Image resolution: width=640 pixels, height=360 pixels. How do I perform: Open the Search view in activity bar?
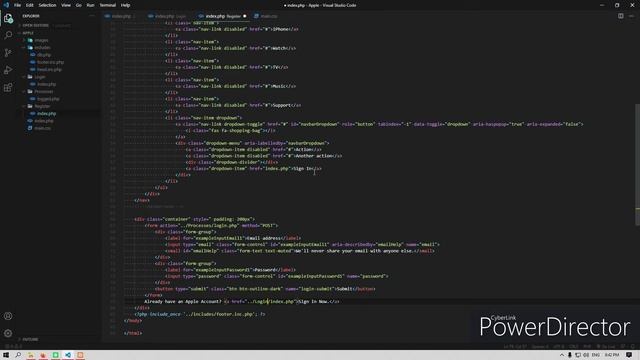coord(8,36)
